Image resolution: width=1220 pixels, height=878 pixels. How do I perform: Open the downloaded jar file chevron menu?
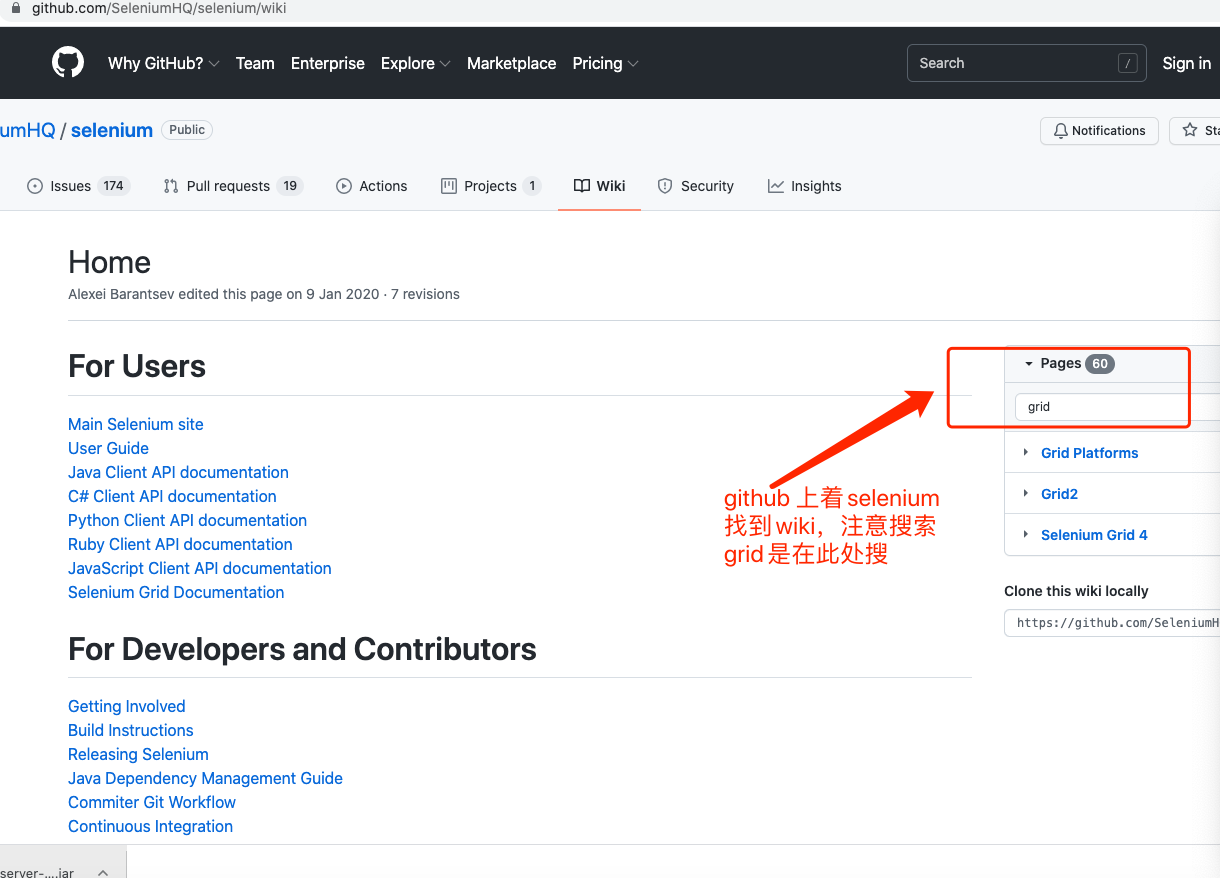(x=103, y=872)
